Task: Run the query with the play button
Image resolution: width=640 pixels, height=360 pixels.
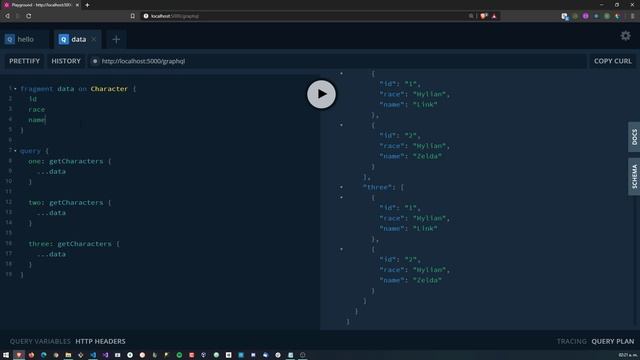Action: (321, 94)
